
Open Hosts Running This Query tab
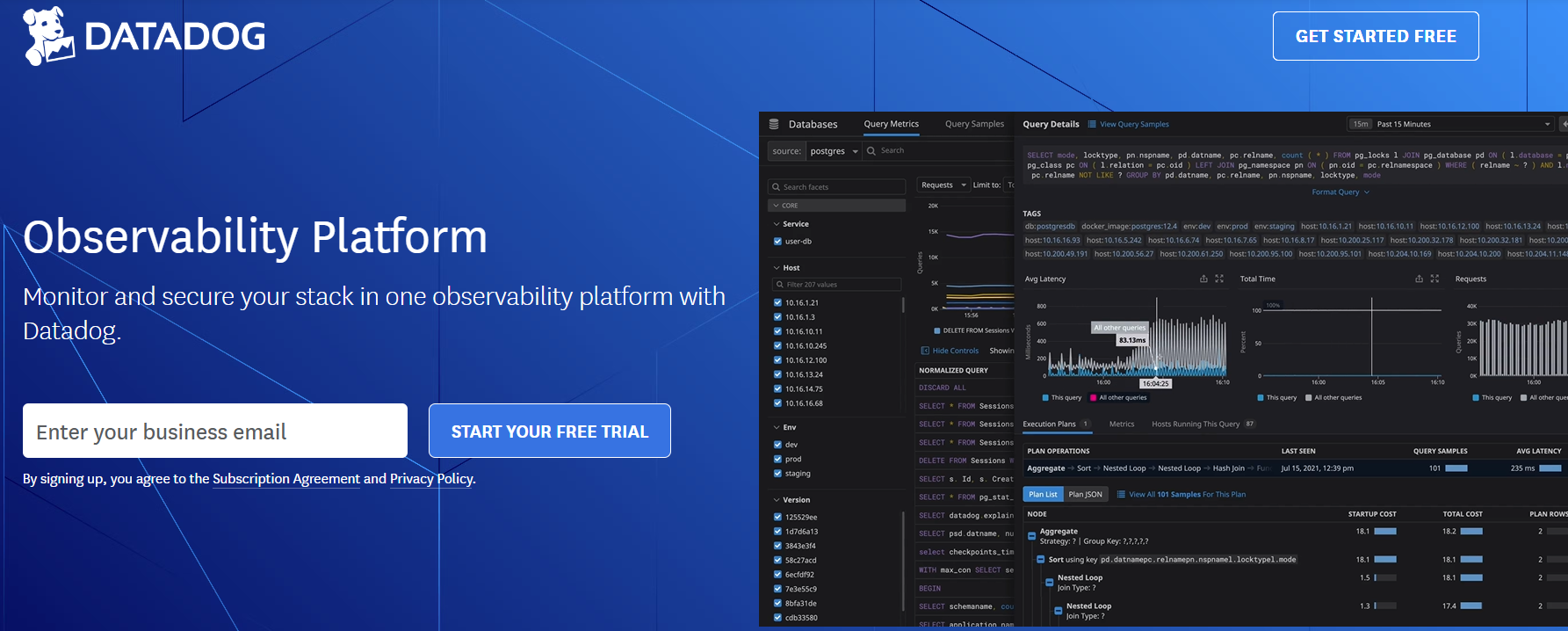pos(1203,424)
